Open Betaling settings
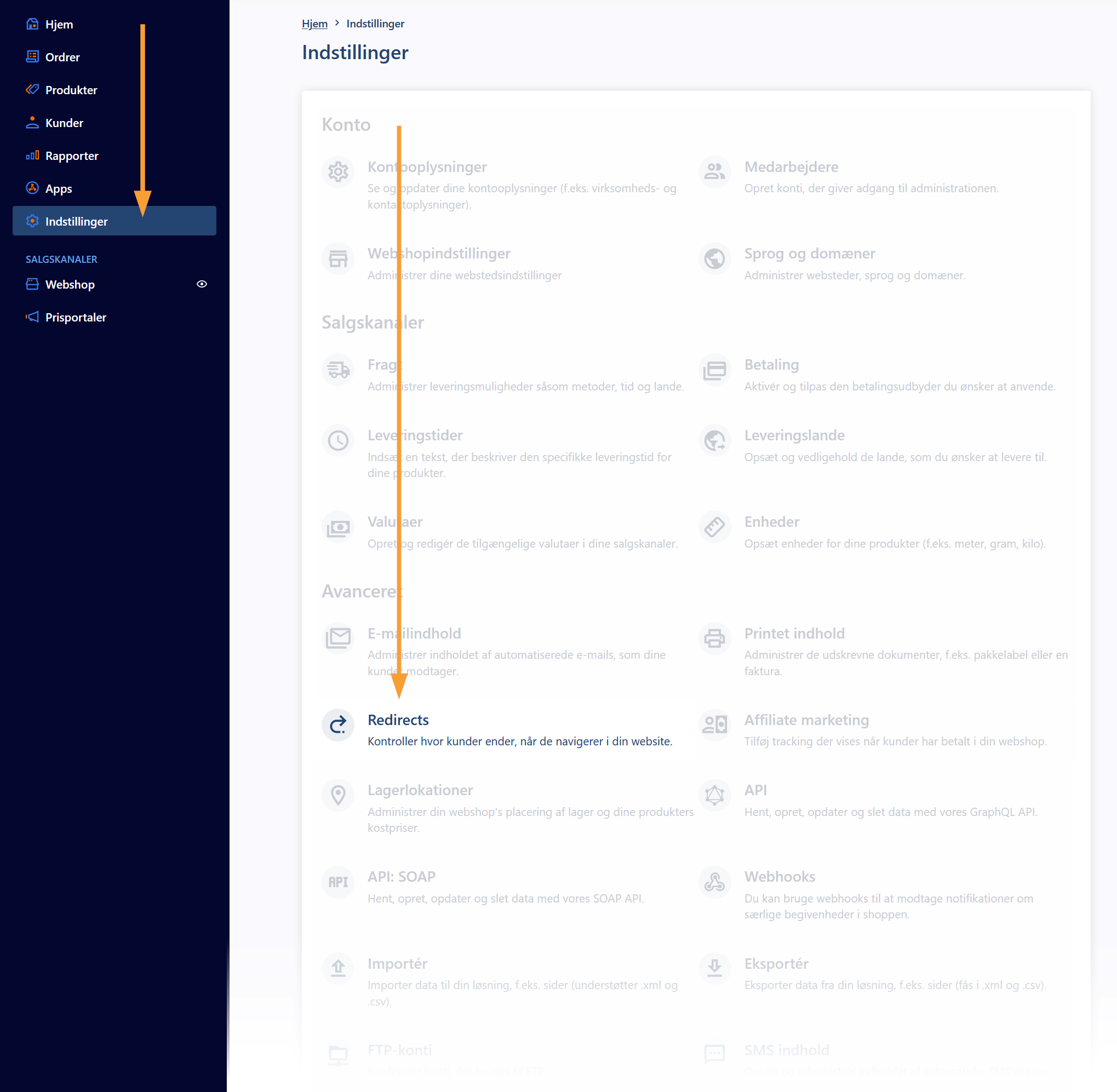1117x1092 pixels. tap(771, 365)
